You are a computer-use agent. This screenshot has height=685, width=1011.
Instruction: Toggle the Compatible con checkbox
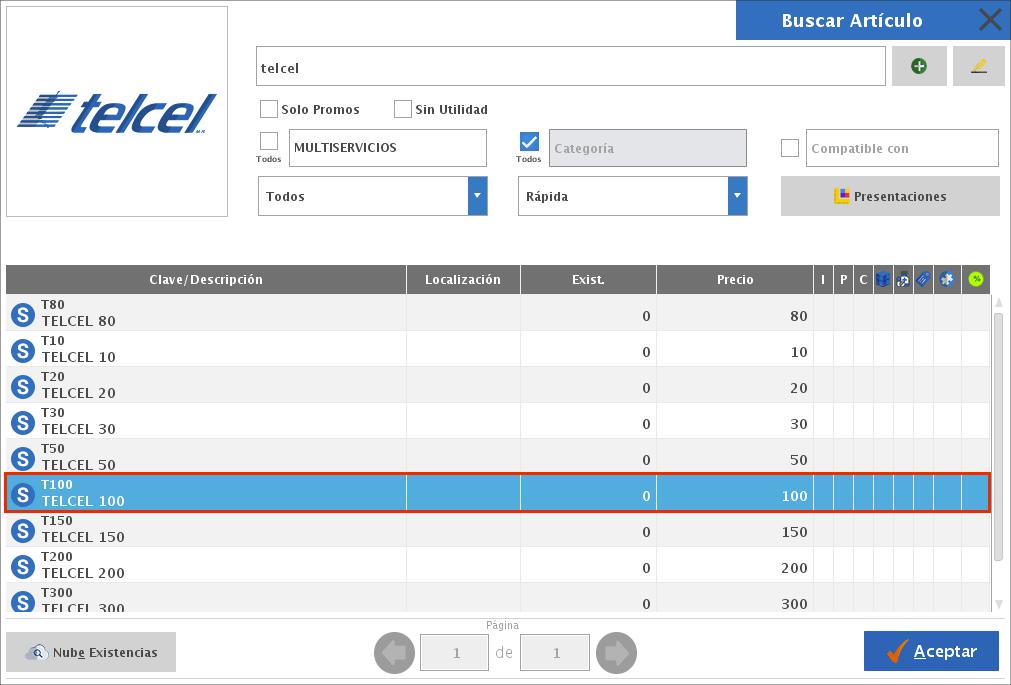(790, 148)
